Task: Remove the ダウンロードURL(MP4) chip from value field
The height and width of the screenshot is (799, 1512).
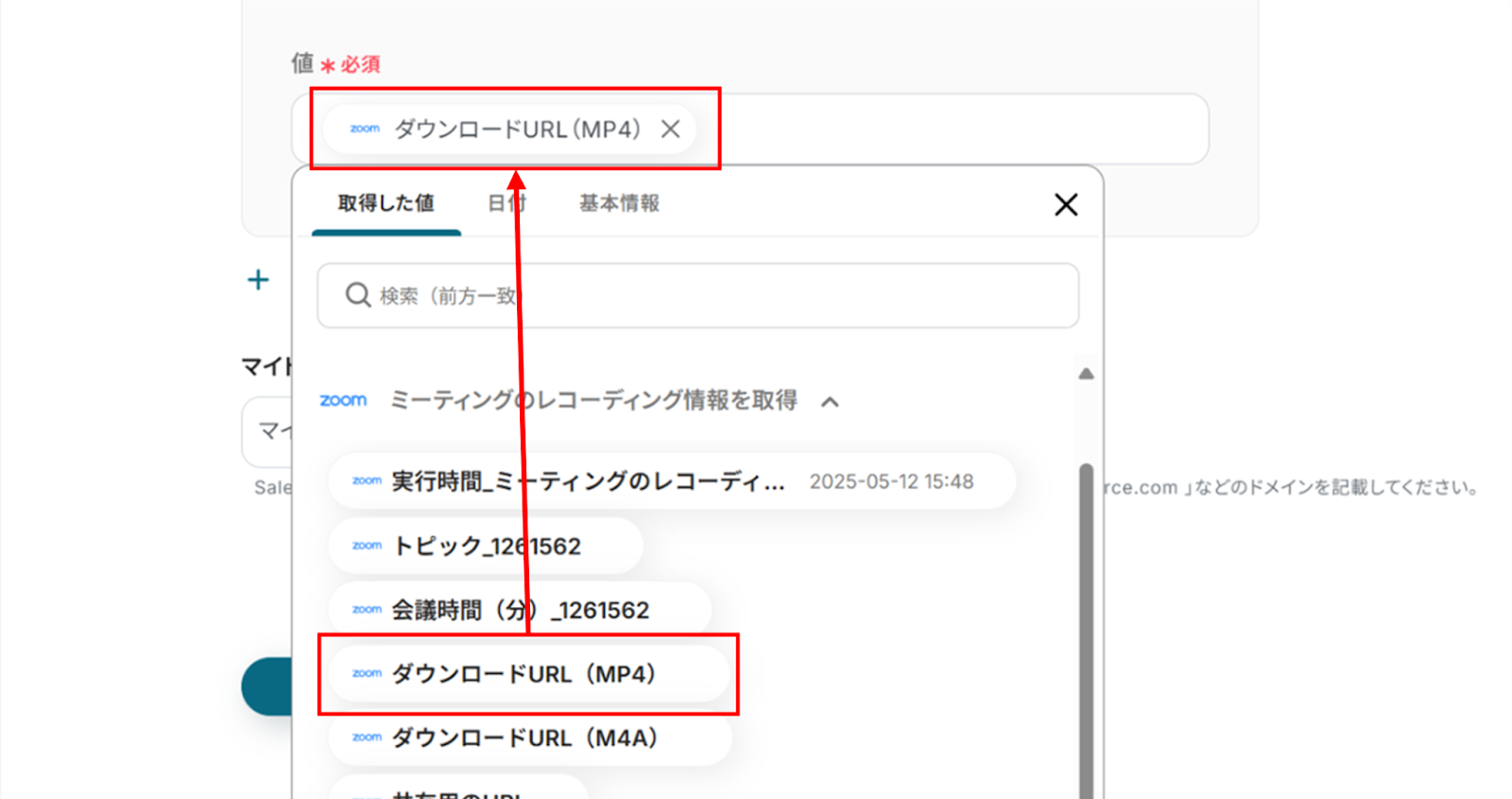Action: 670,129
